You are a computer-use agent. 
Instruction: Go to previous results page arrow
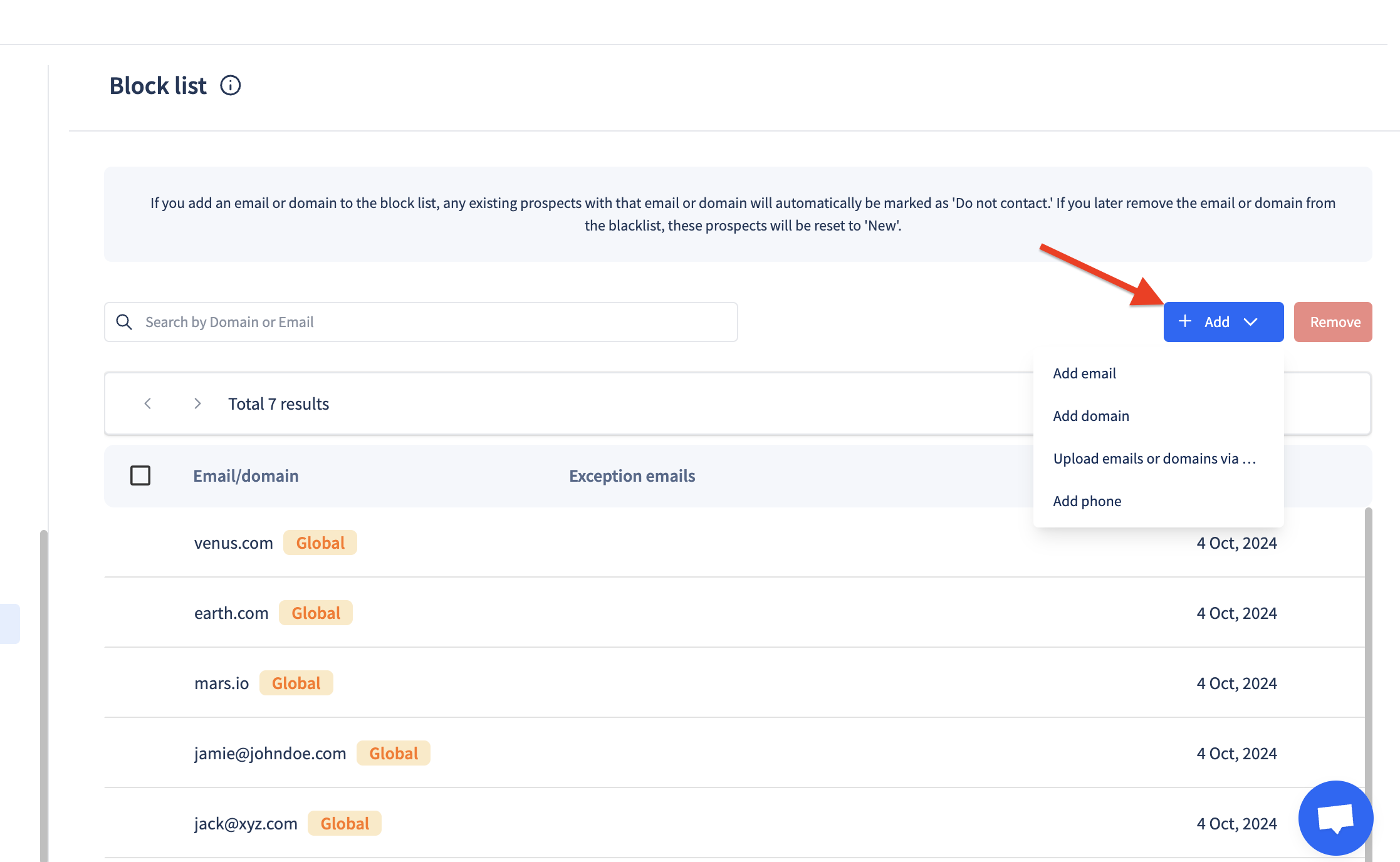(x=148, y=403)
